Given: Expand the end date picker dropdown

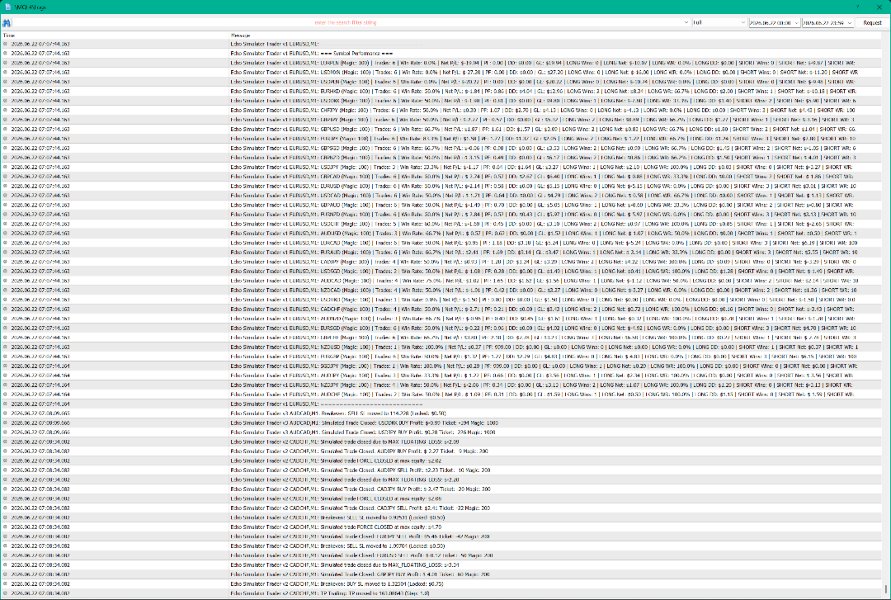Looking at the screenshot, I should pos(850,23).
